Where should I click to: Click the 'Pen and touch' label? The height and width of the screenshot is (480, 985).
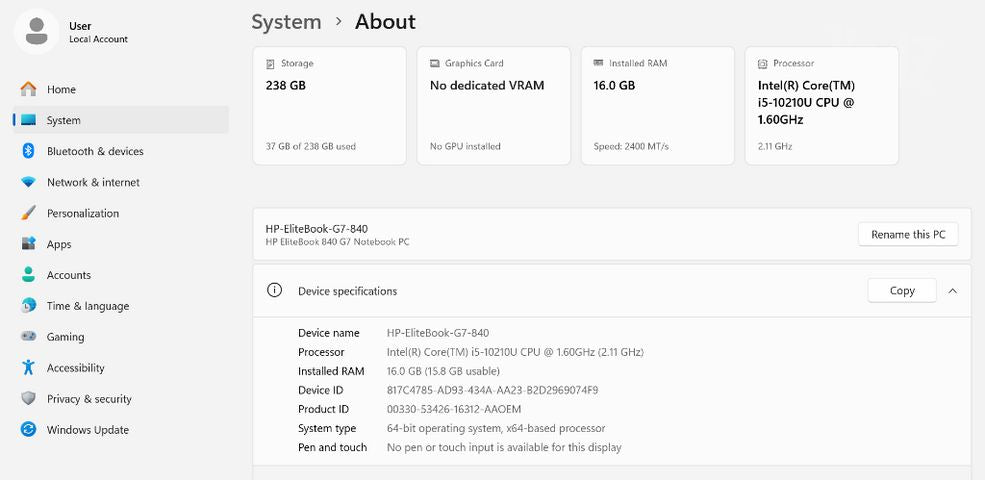(332, 447)
